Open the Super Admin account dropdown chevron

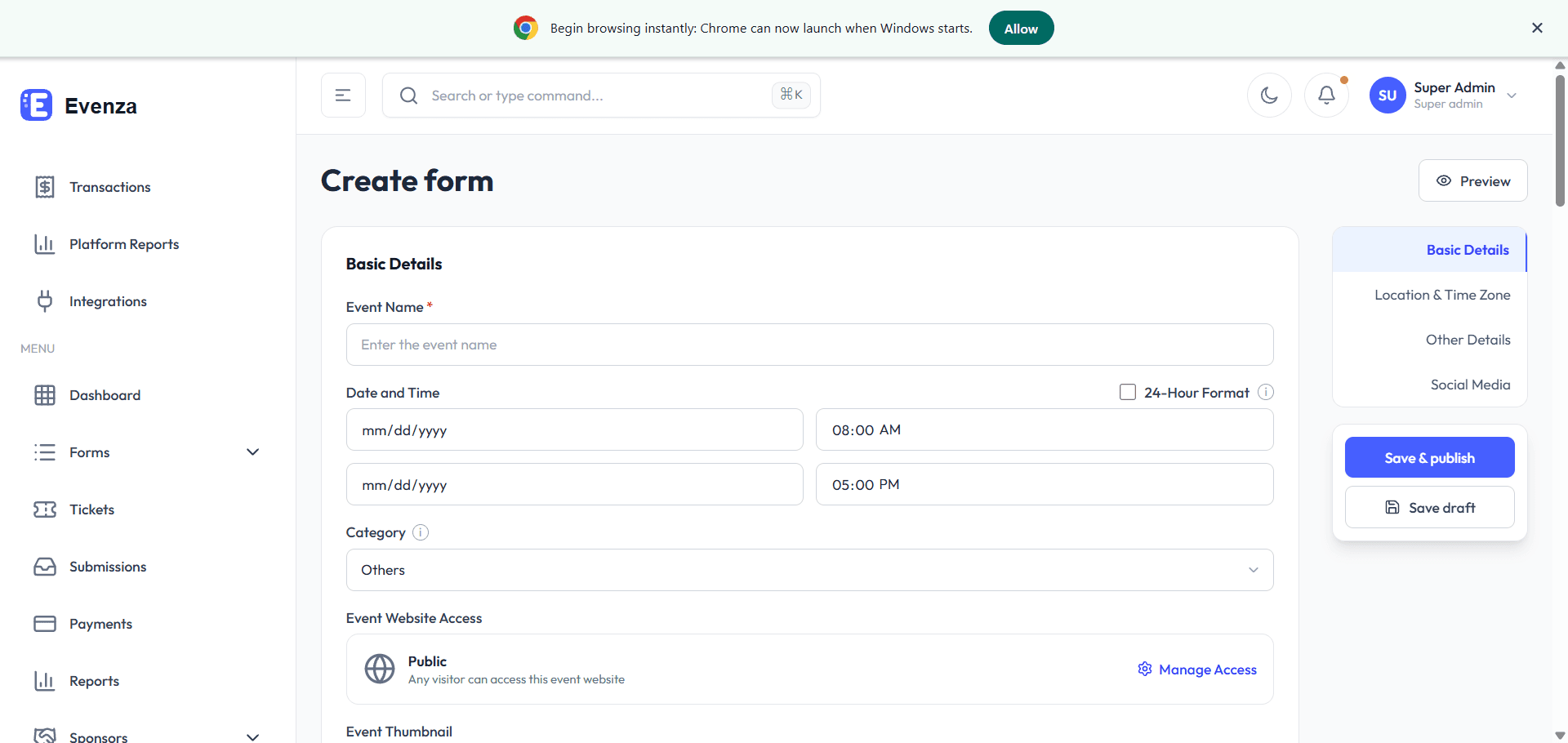[1512, 96]
